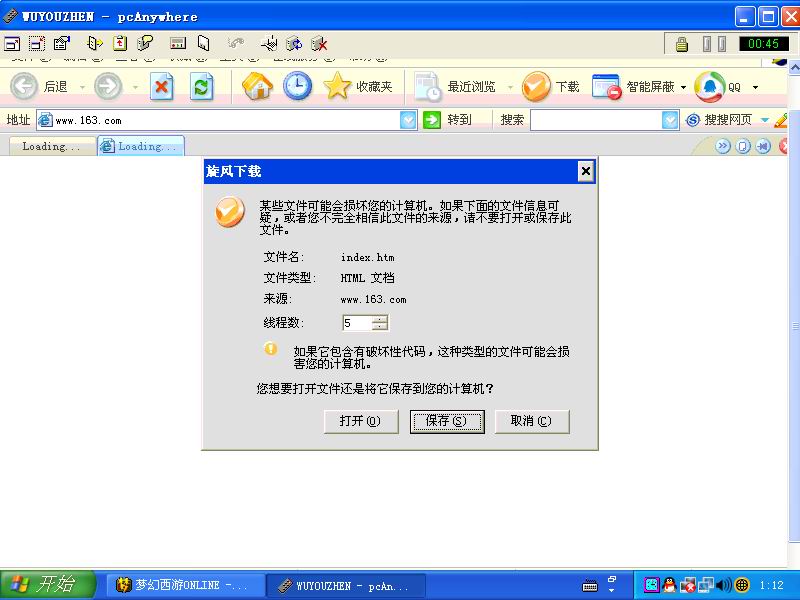800x600 pixels.
Task: Open favorites star (收藏夹)
Action: point(358,86)
